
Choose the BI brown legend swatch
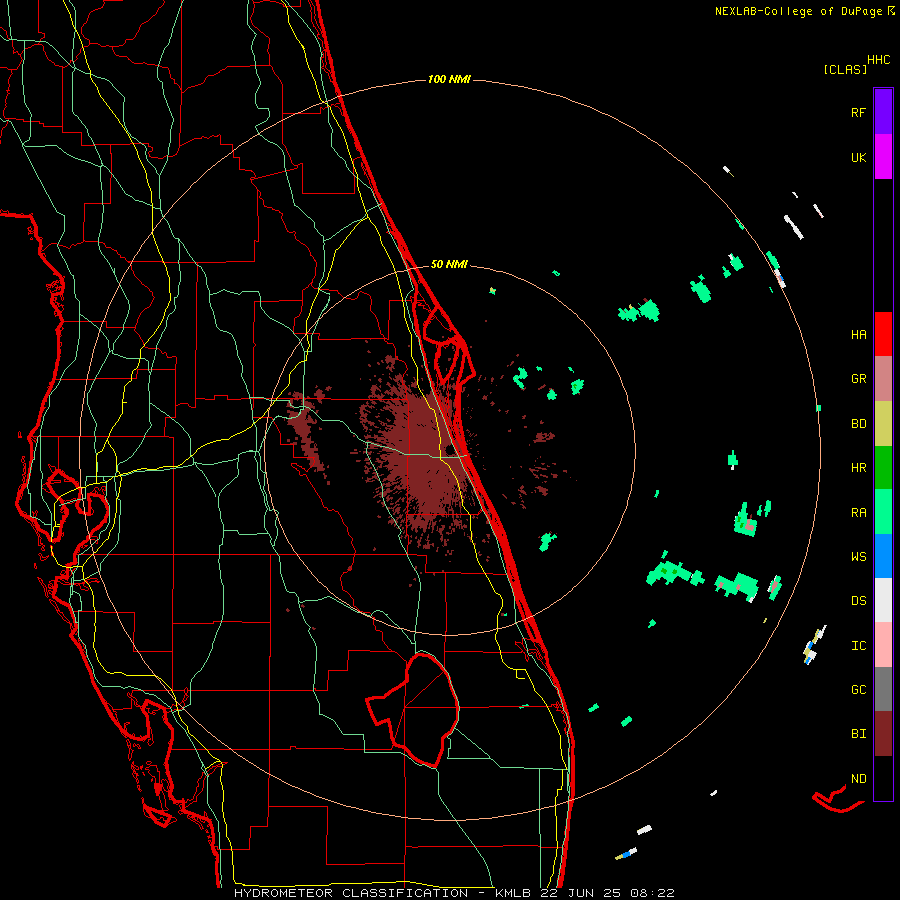click(x=883, y=734)
